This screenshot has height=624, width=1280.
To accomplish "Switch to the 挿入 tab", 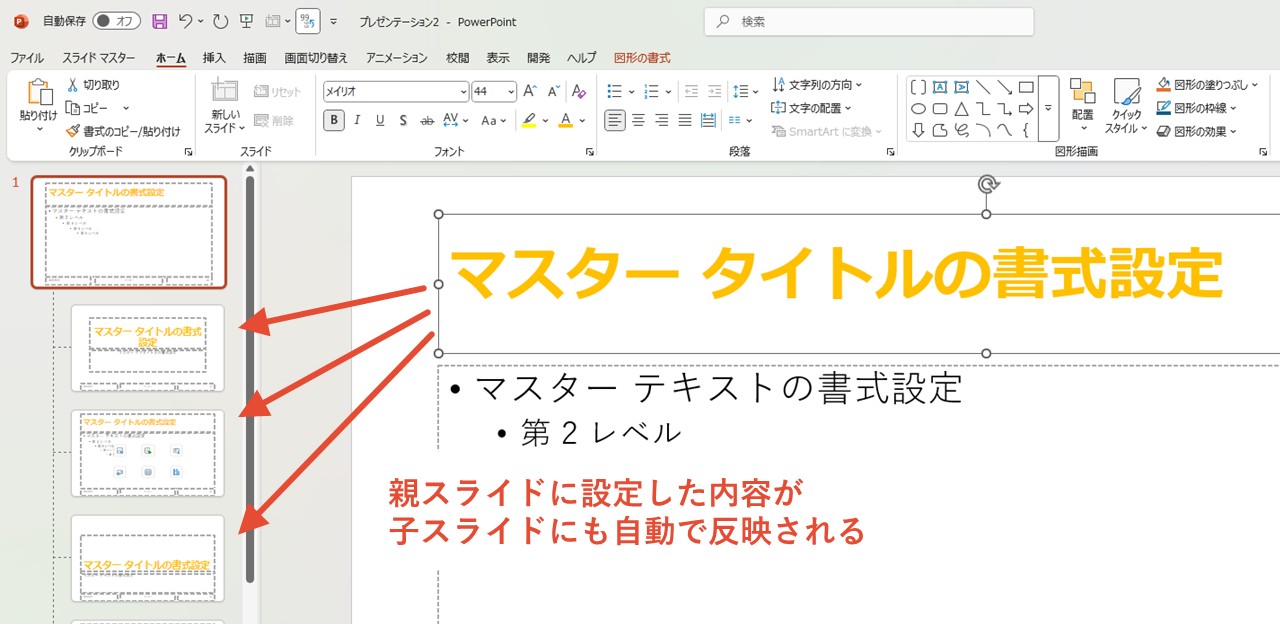I will click(214, 58).
